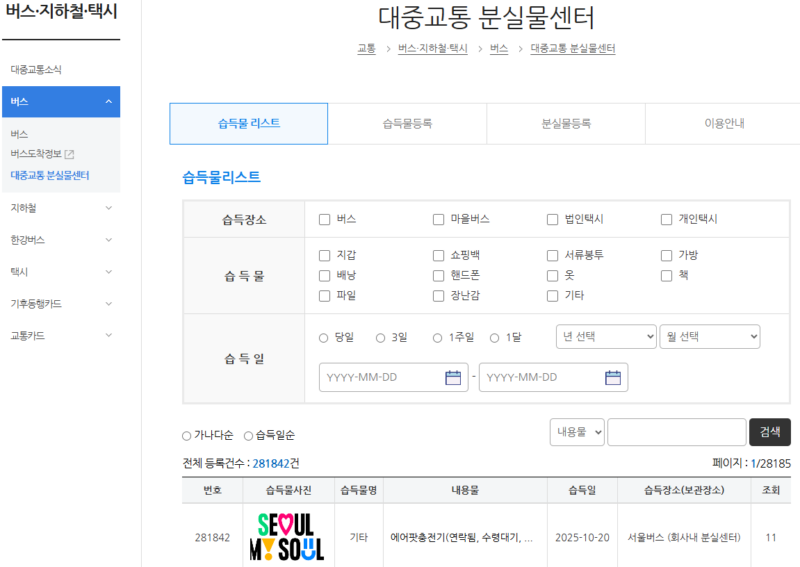Click external link icon beside 버스도착정보
Viewport: 800px width, 567px height.
tap(70, 154)
